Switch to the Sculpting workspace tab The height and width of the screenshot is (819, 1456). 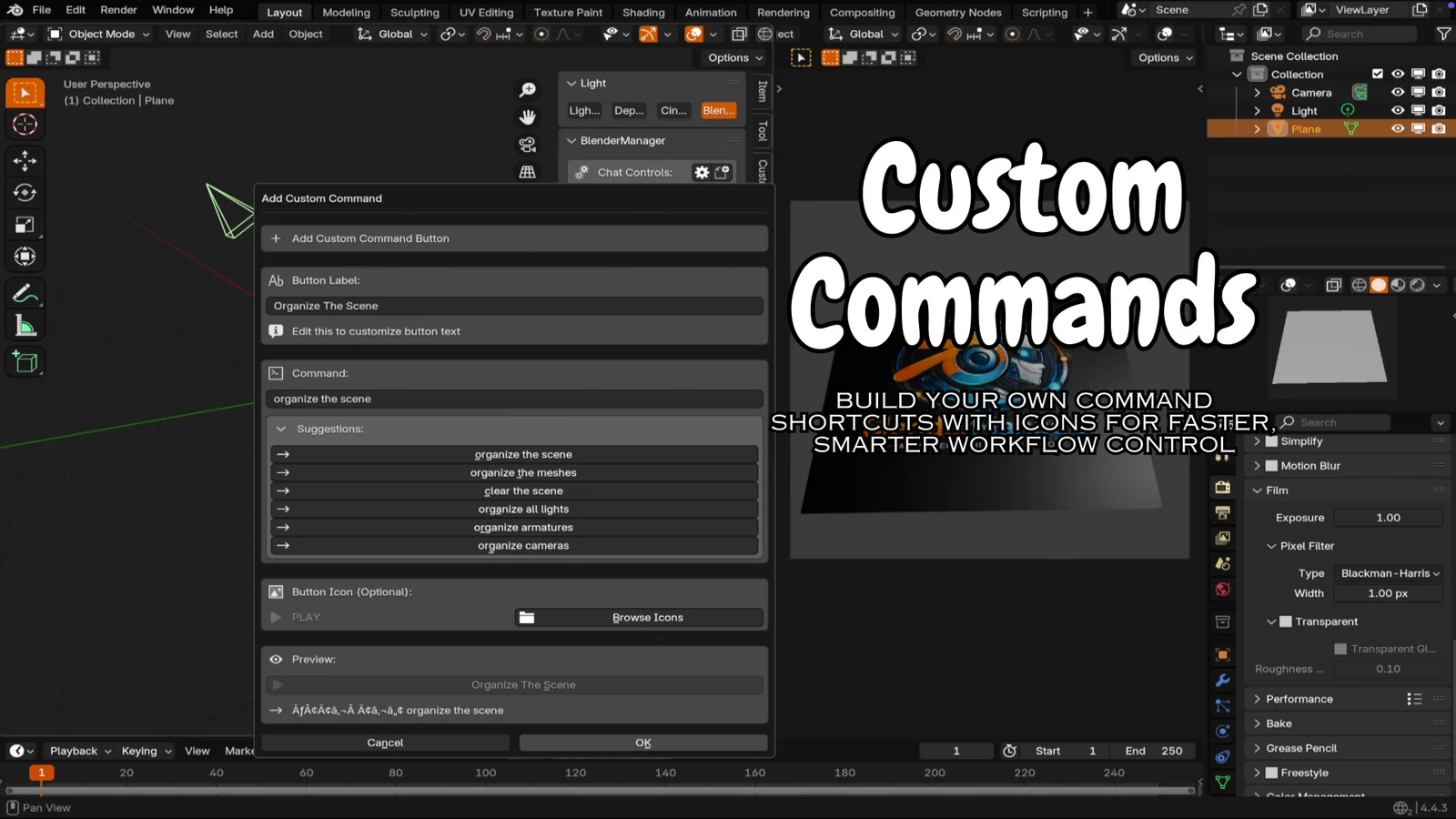tap(414, 12)
